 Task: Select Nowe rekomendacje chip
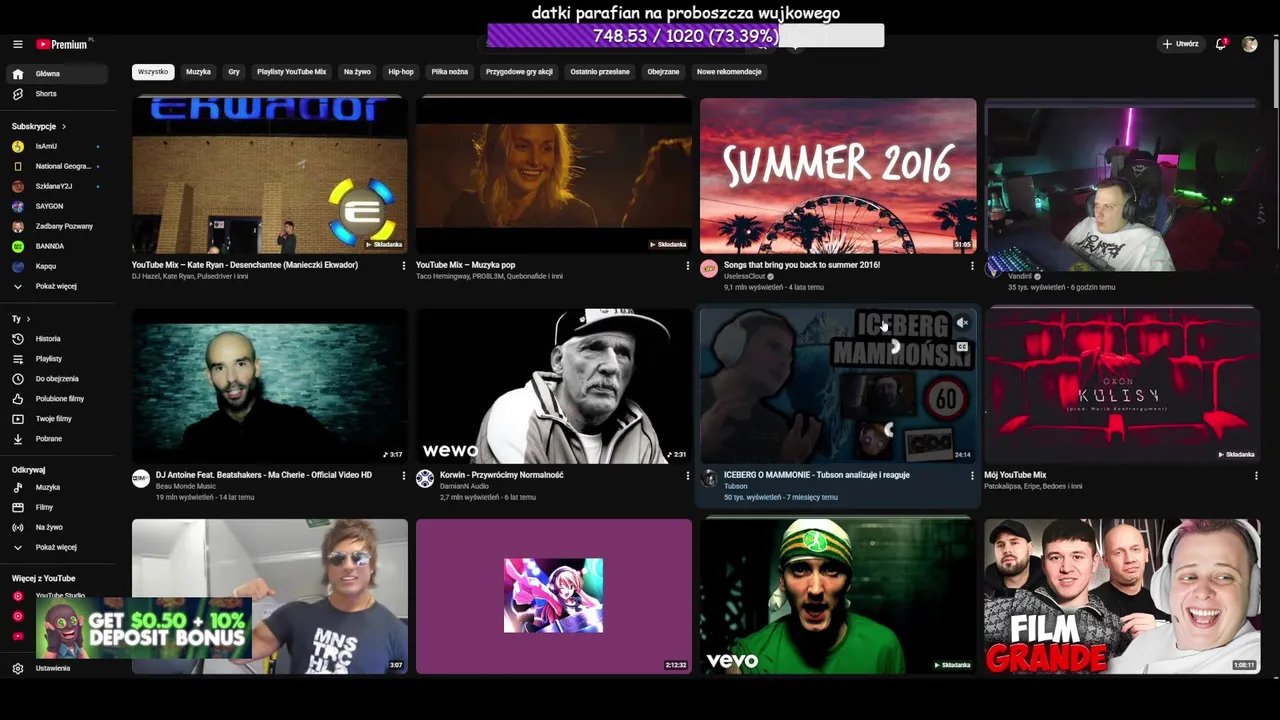click(x=729, y=72)
